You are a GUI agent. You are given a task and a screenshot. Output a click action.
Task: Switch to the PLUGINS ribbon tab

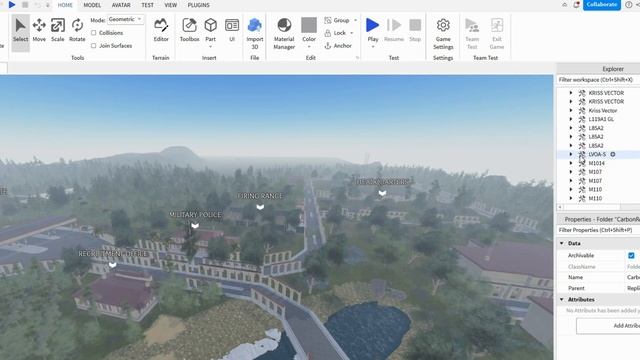[198, 5]
